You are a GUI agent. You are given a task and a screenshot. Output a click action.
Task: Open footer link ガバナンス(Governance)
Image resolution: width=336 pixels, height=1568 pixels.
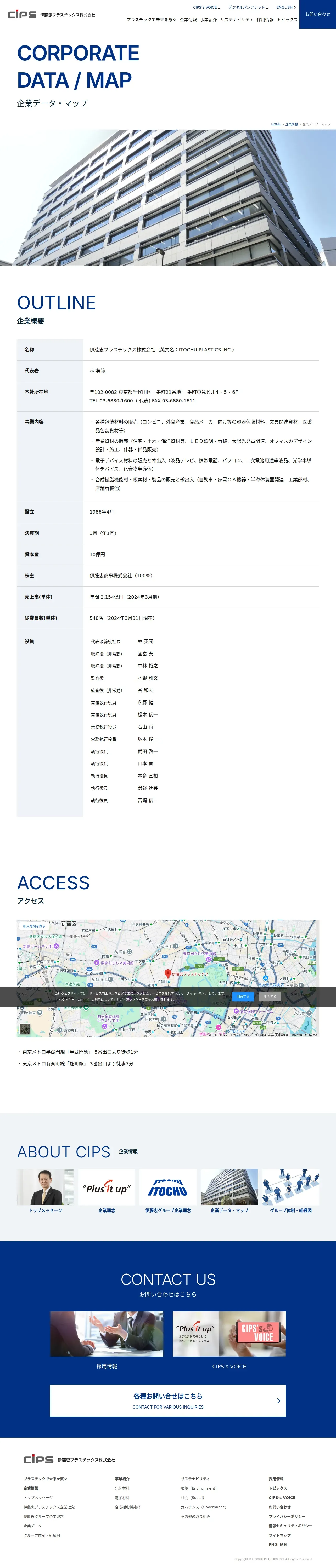(x=204, y=1507)
